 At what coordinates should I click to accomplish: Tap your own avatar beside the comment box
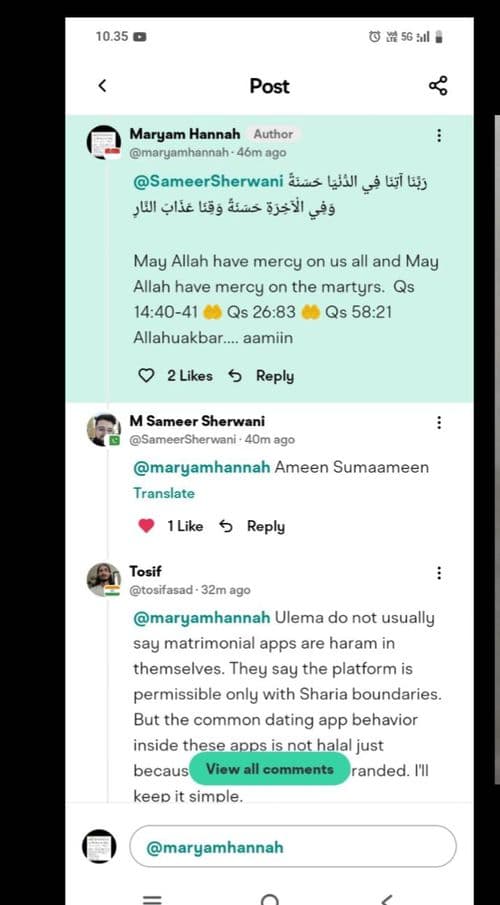pyautogui.click(x=99, y=847)
